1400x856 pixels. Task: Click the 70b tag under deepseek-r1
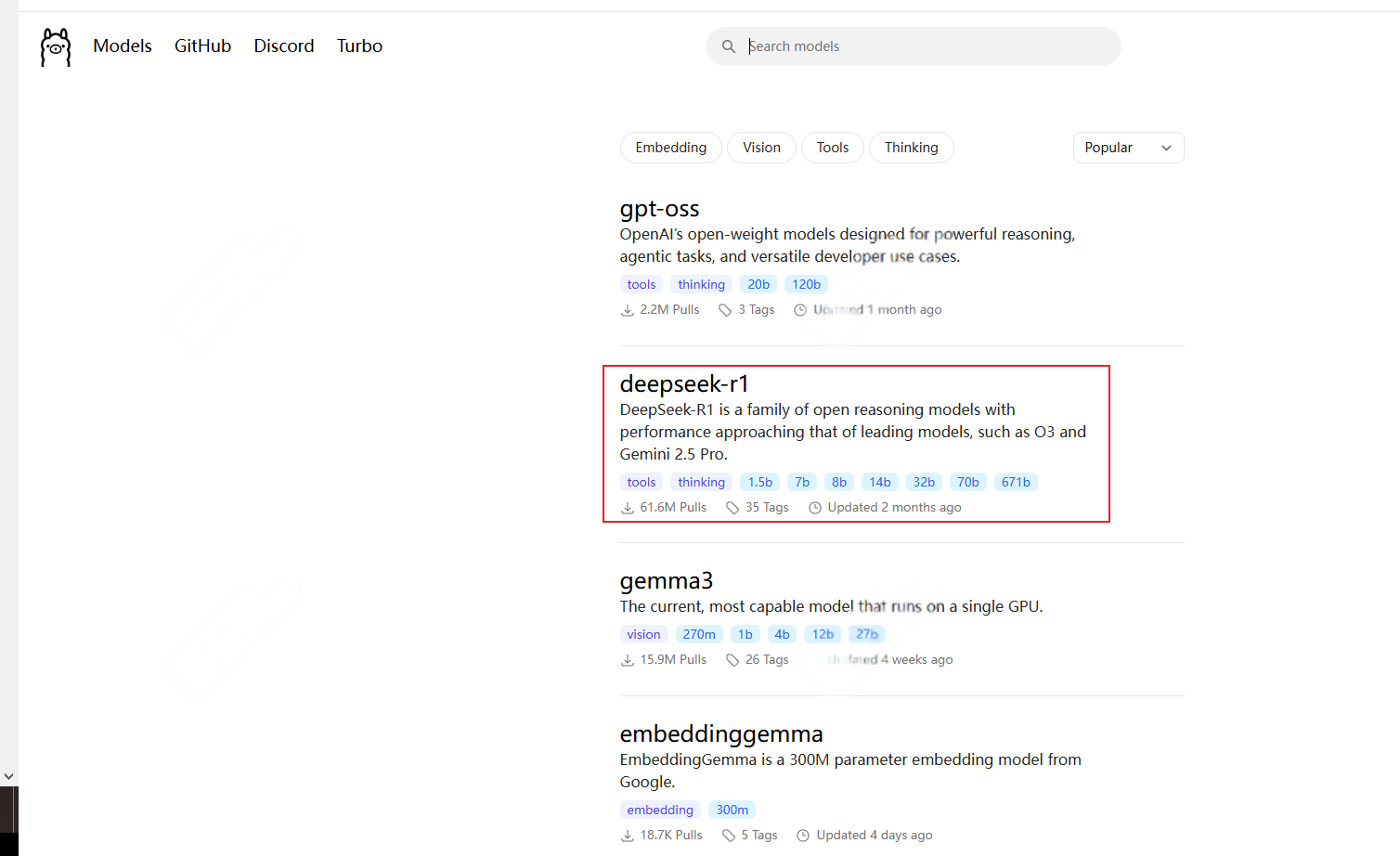point(968,483)
